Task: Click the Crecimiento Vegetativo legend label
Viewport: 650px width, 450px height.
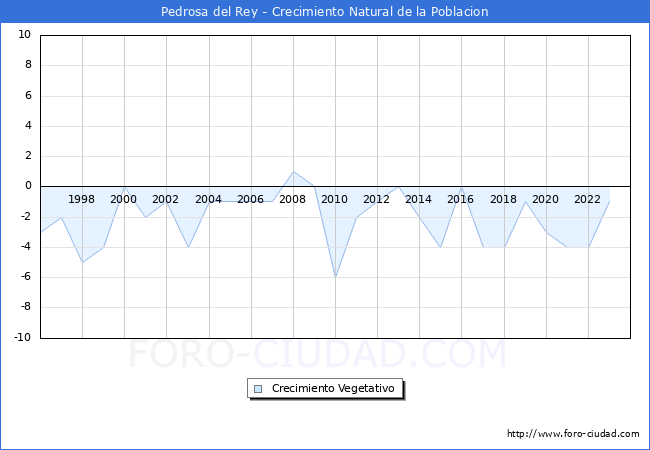Action: tap(333, 388)
